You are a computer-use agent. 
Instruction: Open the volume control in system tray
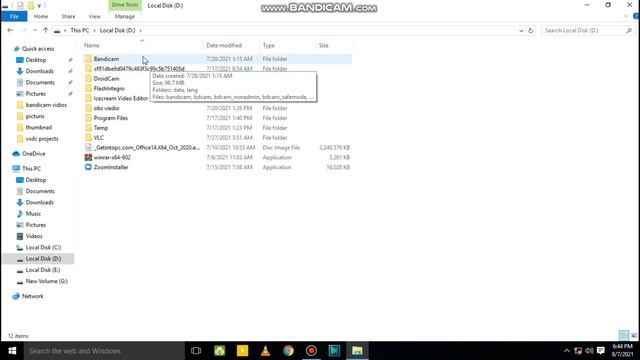(x=589, y=351)
